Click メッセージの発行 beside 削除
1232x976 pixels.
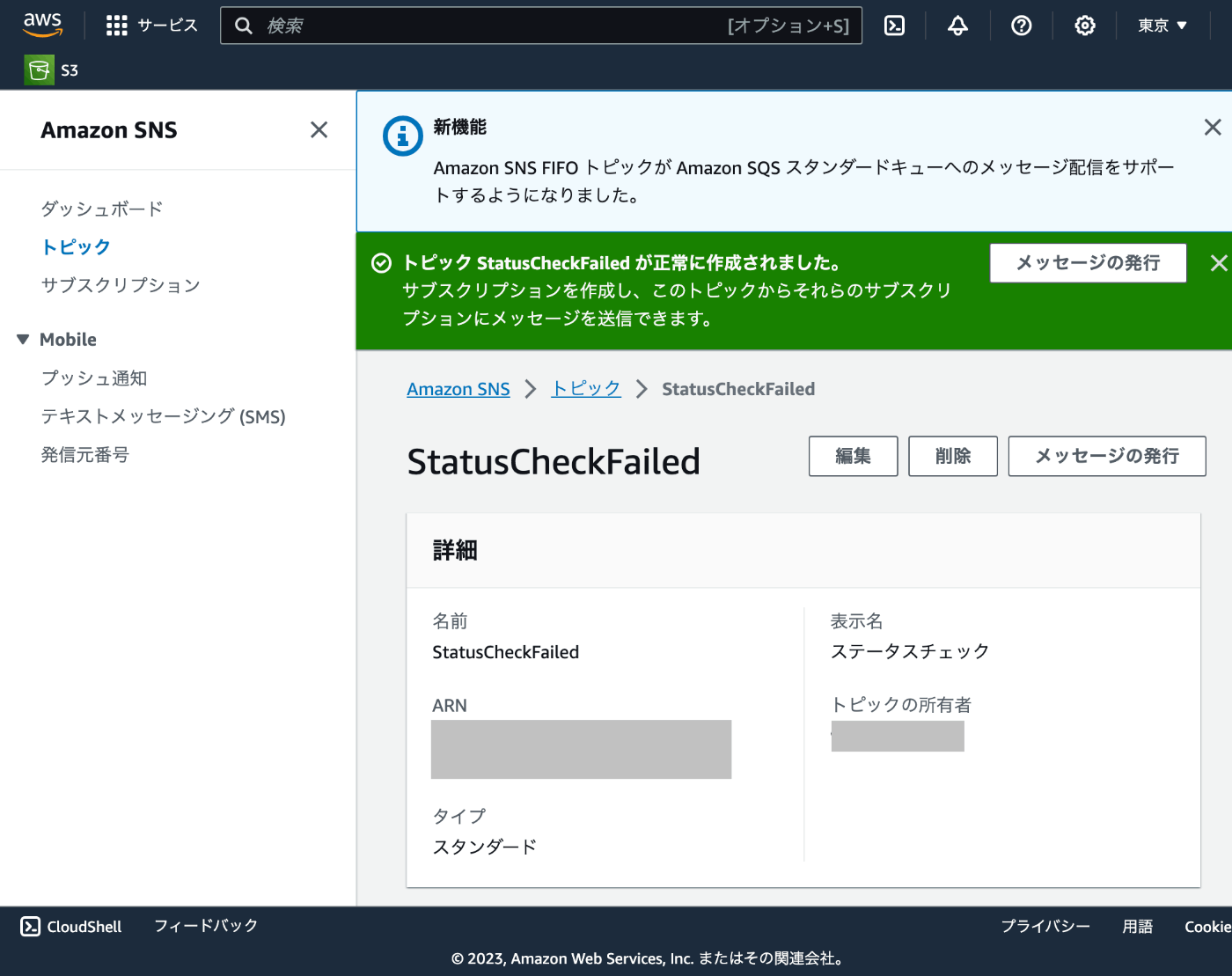(1107, 456)
